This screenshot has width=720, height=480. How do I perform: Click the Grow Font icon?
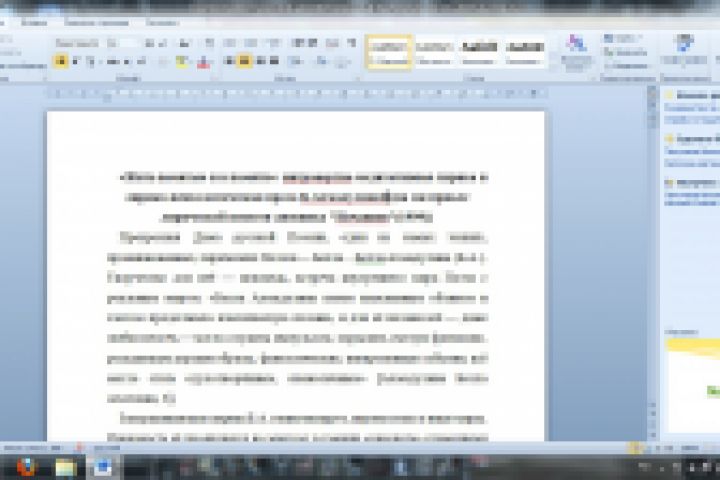(x=150, y=43)
